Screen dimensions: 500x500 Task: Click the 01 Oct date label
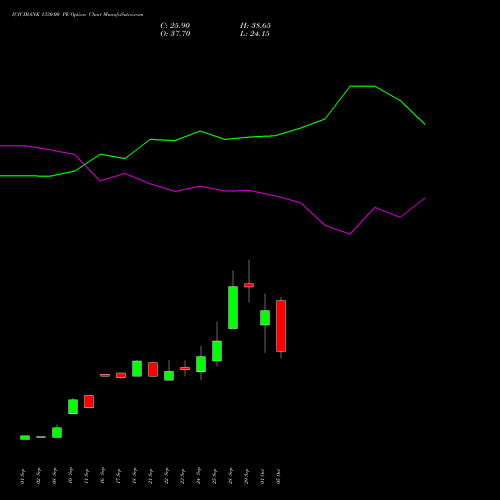click(x=262, y=476)
